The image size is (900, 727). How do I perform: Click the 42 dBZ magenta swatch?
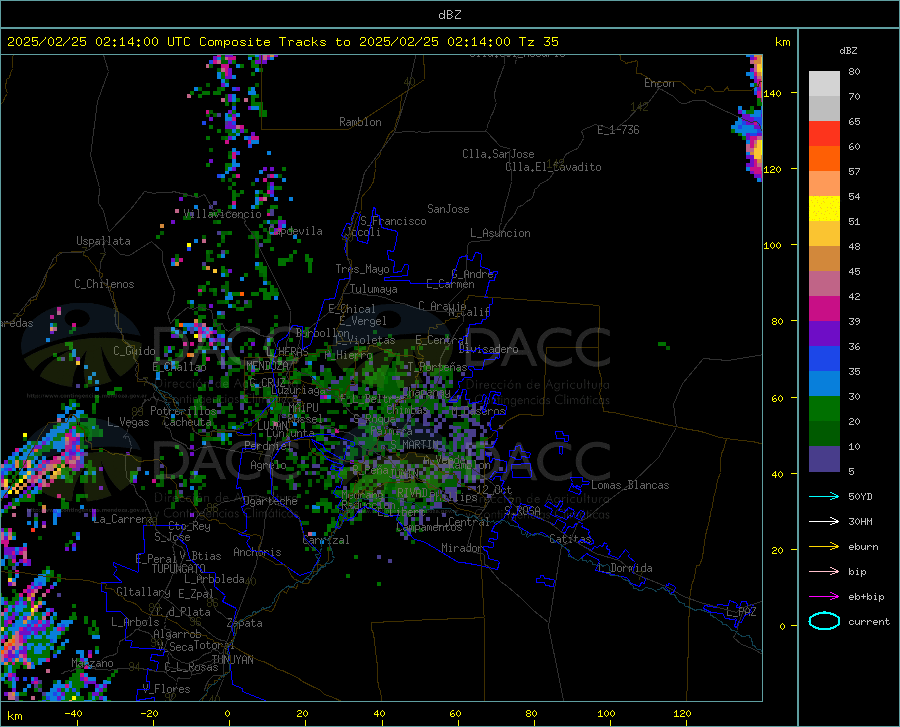coord(824,309)
